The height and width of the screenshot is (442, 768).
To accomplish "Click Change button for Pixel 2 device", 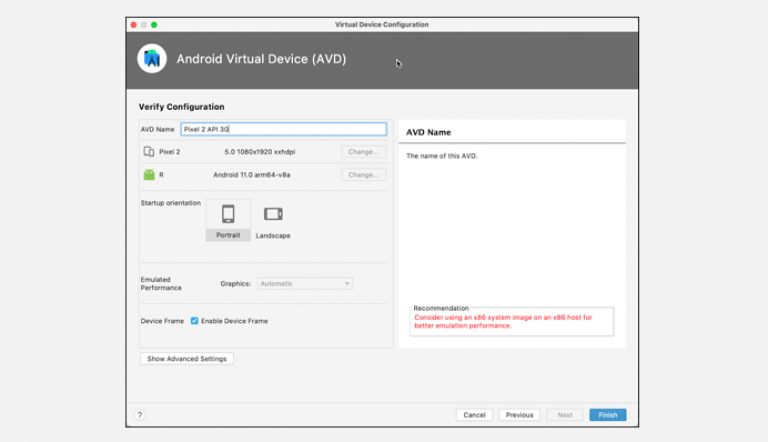I will (x=363, y=152).
